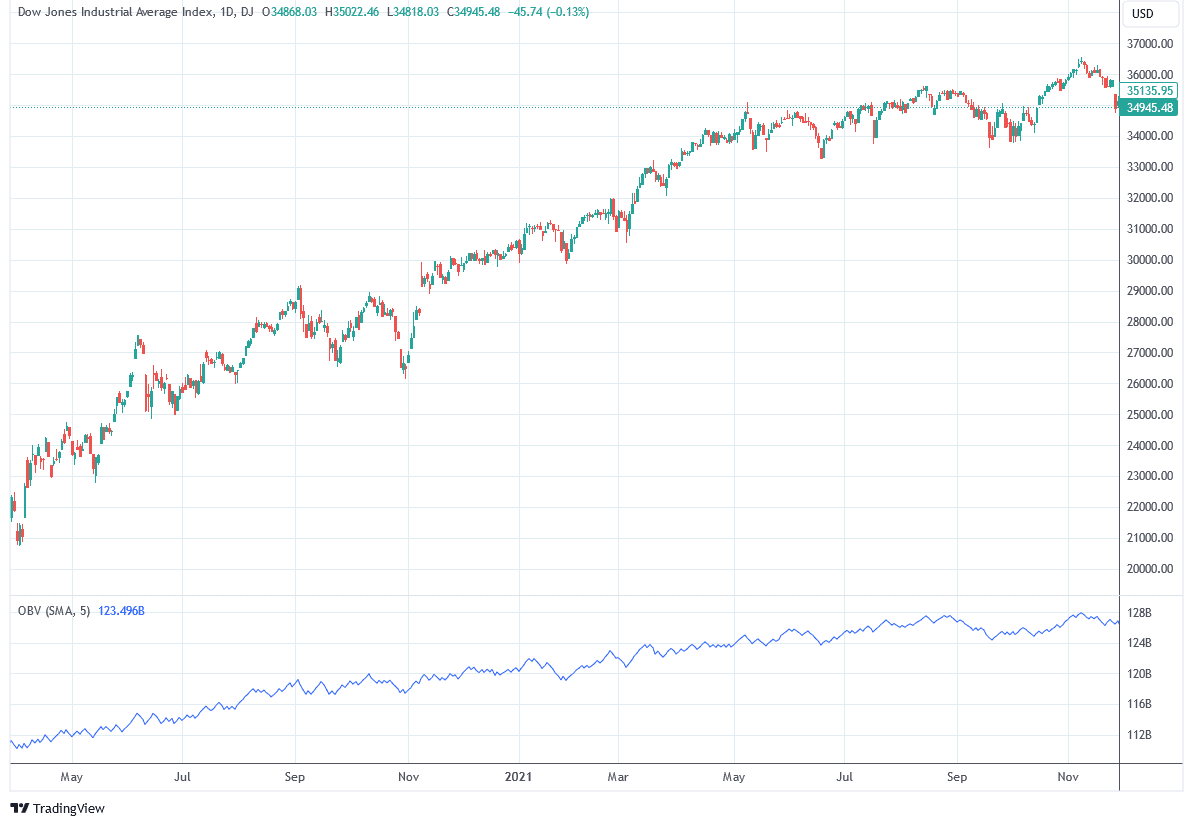Click the 30000.00 price scale mark
The image size is (1193, 826).
point(1149,260)
